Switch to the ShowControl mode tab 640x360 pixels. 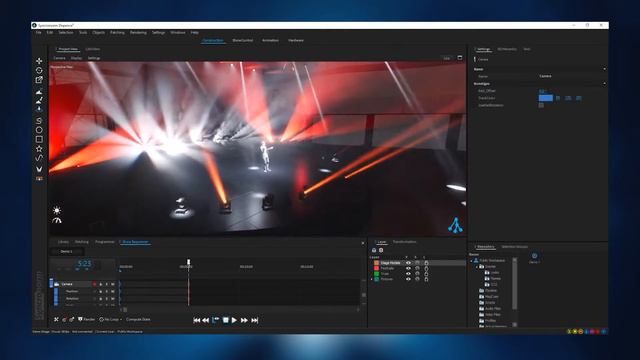point(242,40)
